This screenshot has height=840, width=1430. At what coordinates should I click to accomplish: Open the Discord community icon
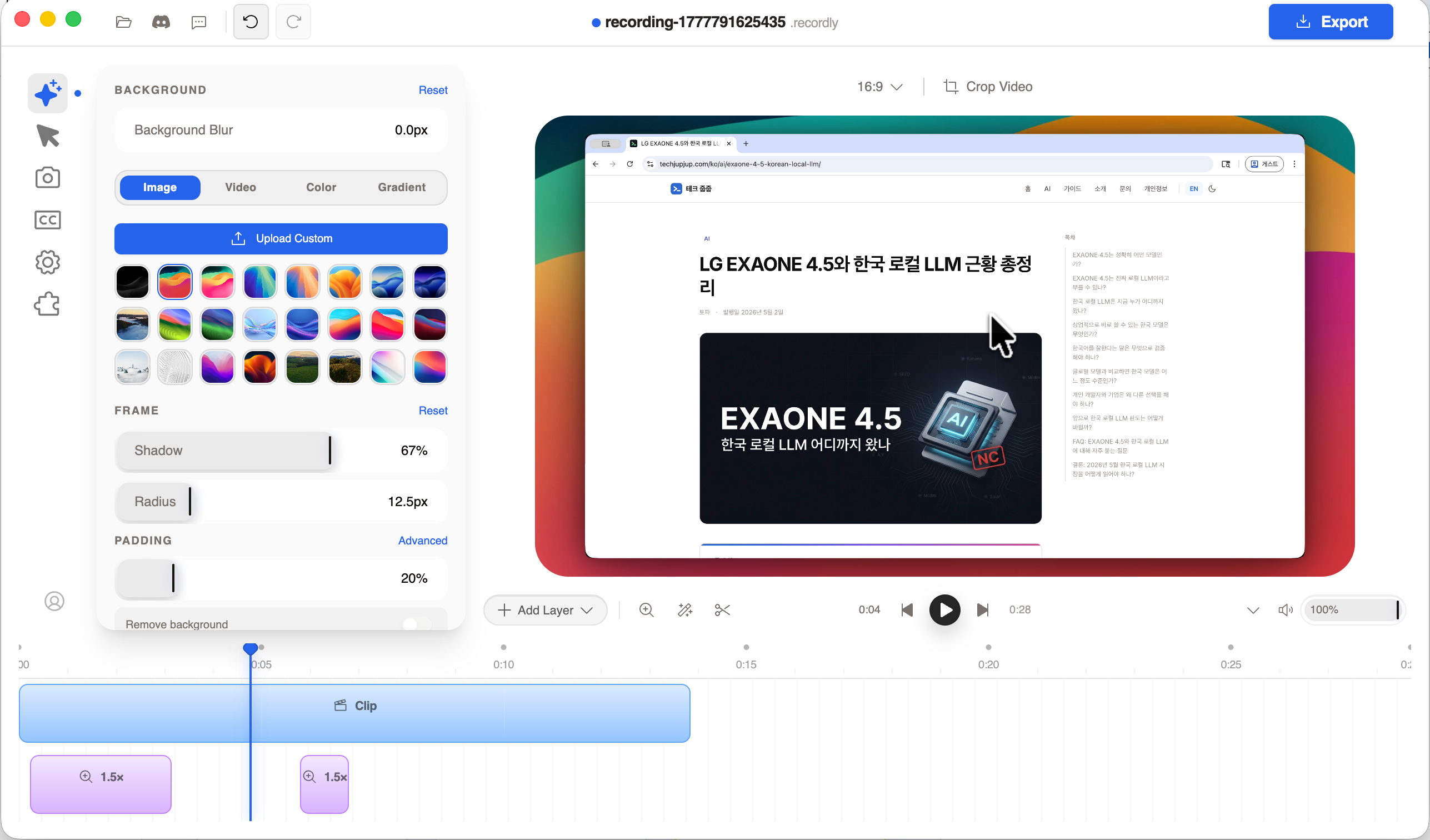[x=161, y=22]
